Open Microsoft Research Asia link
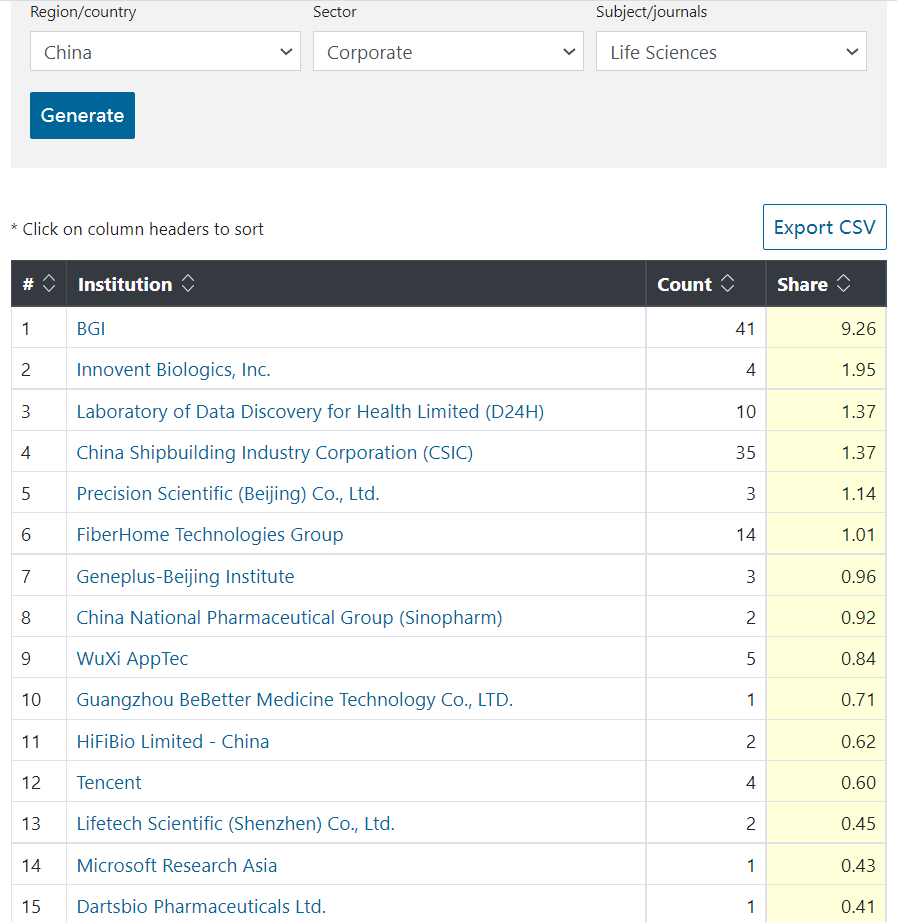The width and height of the screenshot is (897, 922). tap(177, 866)
